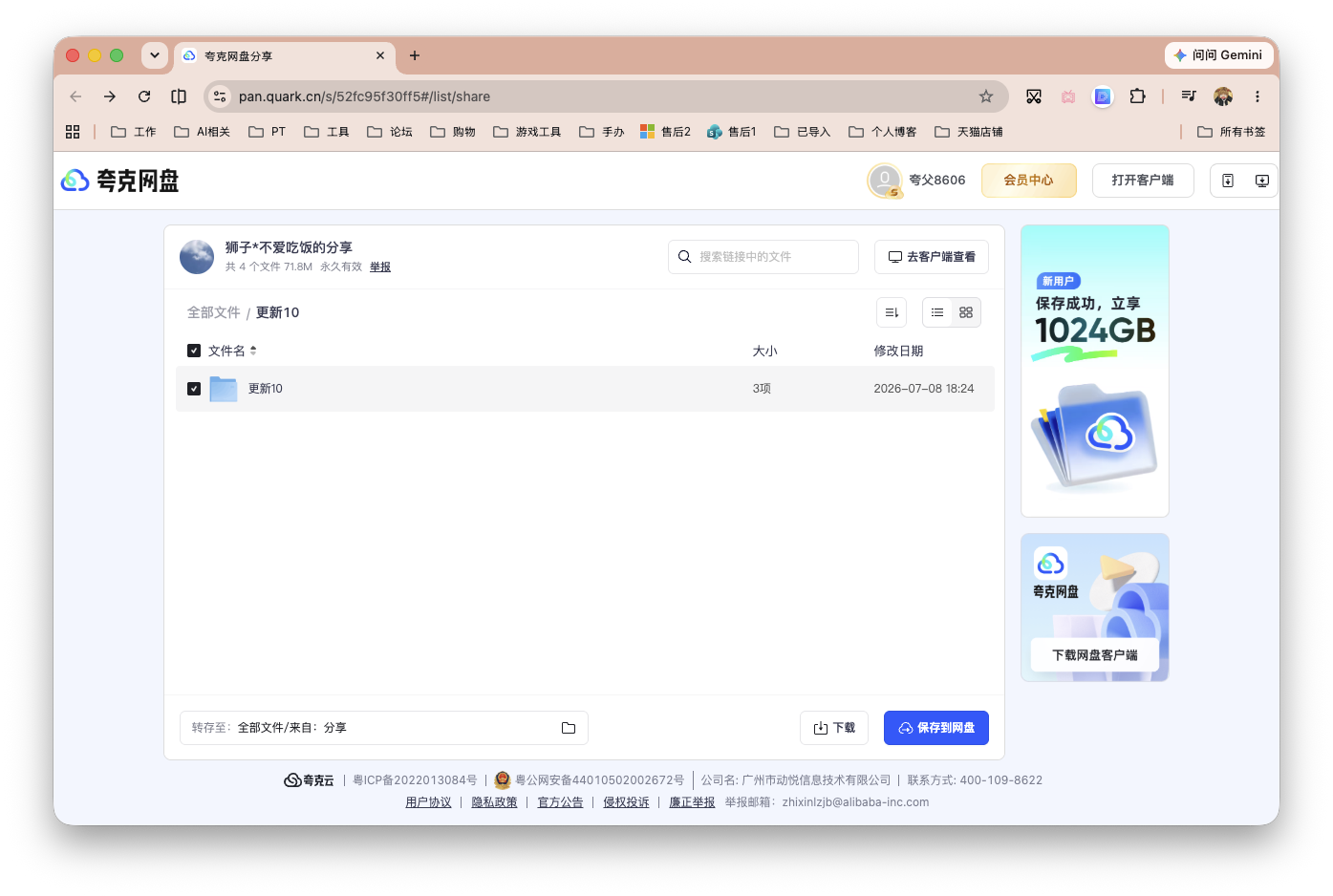
Task: Click 保存到网盘 button
Action: tap(936, 728)
